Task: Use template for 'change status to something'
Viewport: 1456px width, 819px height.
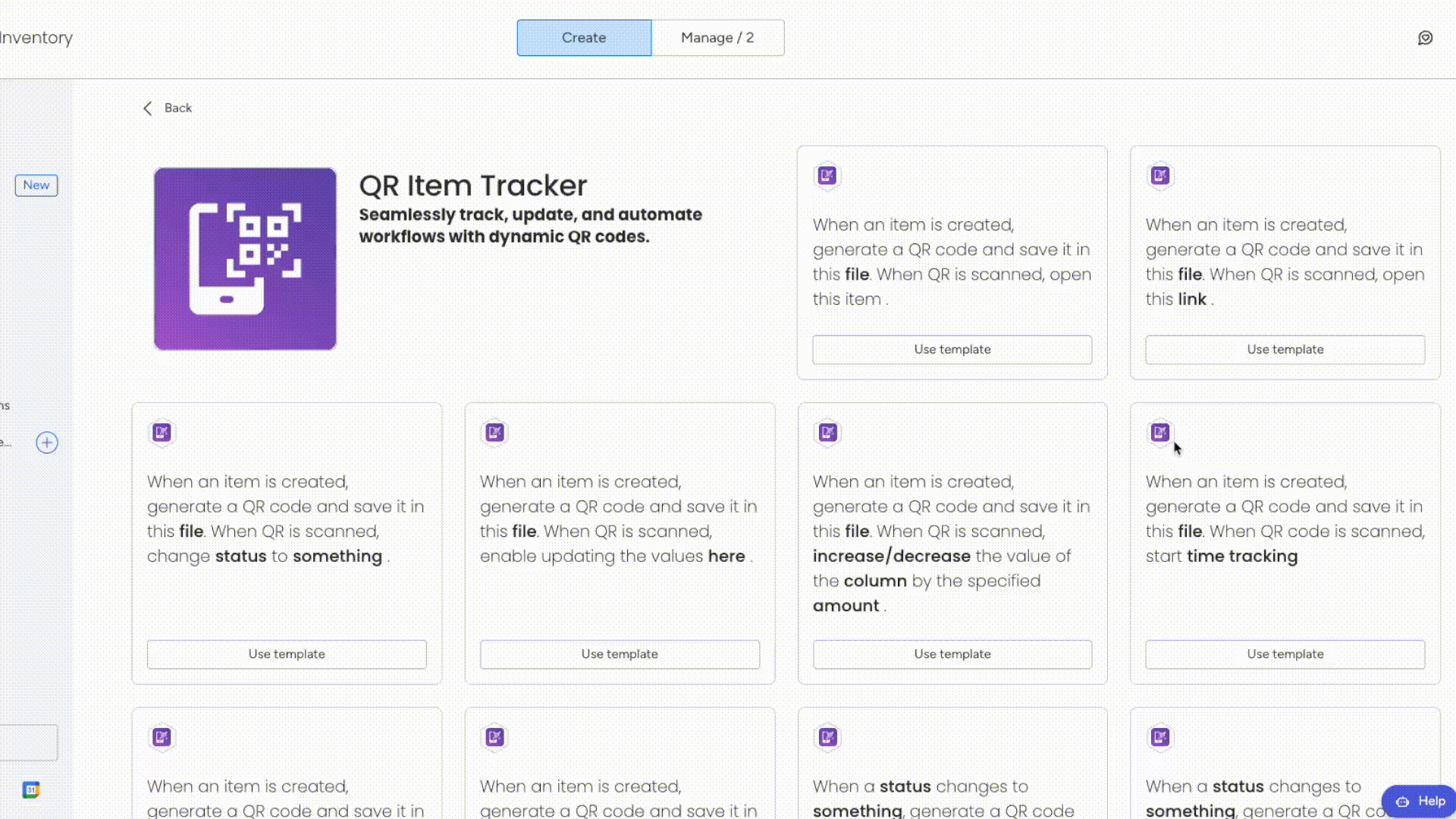Action: click(x=287, y=654)
